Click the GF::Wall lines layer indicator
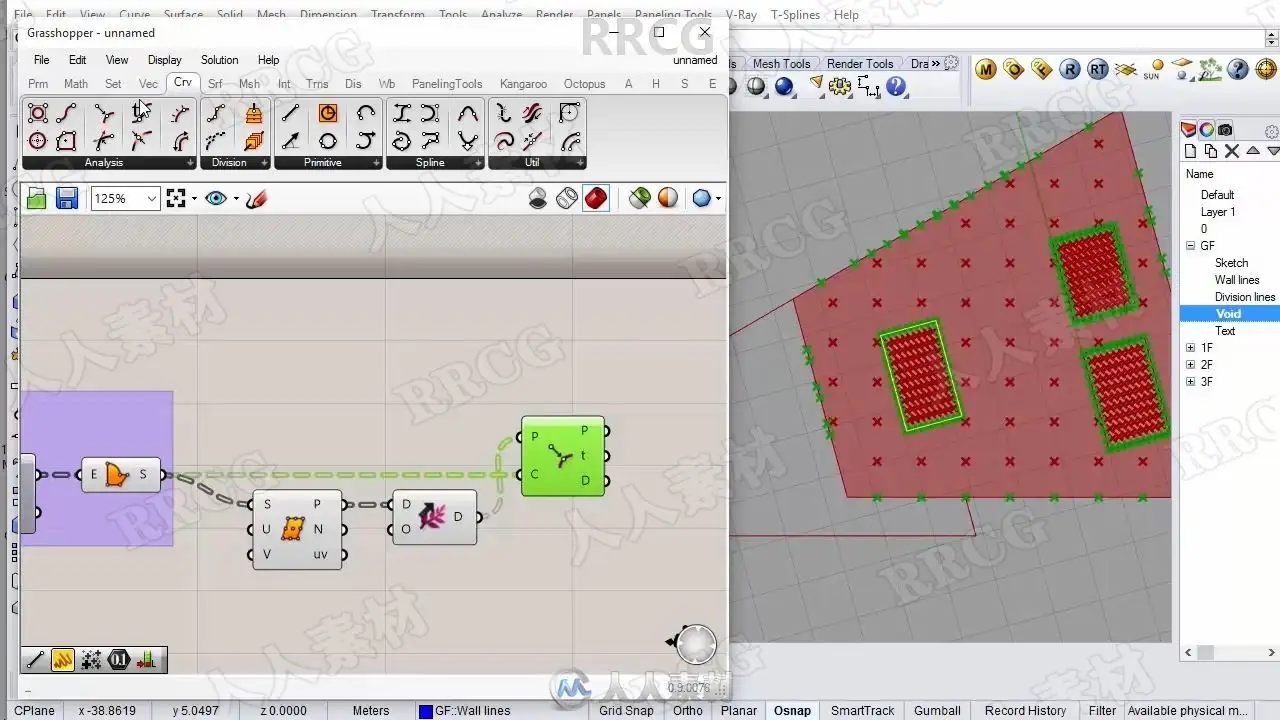The width and height of the screenshot is (1280, 720). (472, 711)
